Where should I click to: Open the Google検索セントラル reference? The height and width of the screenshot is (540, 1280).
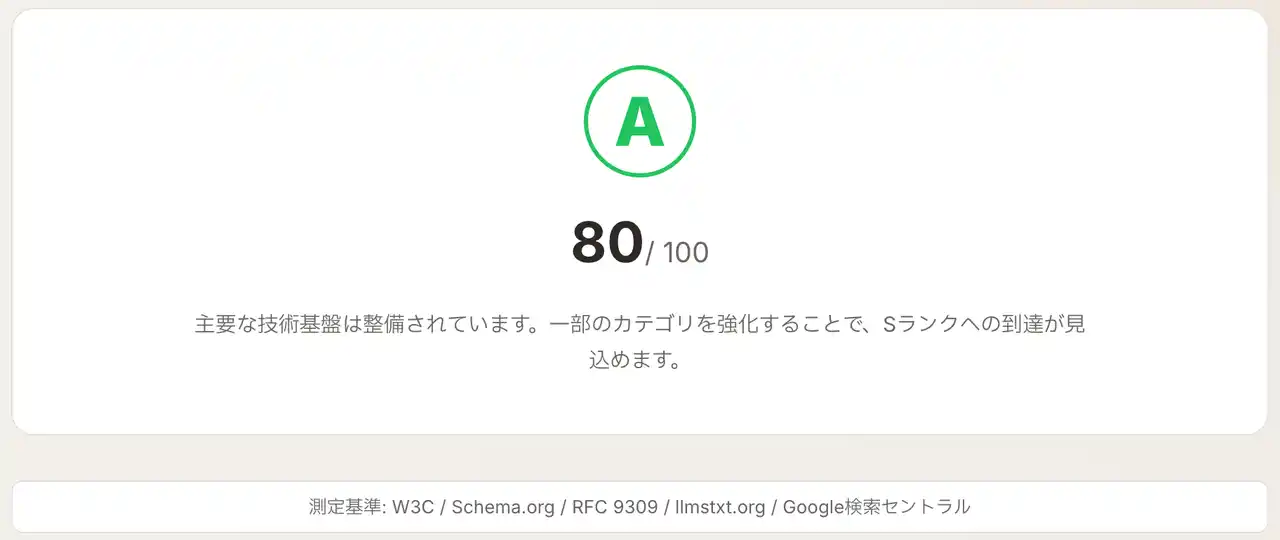point(876,507)
